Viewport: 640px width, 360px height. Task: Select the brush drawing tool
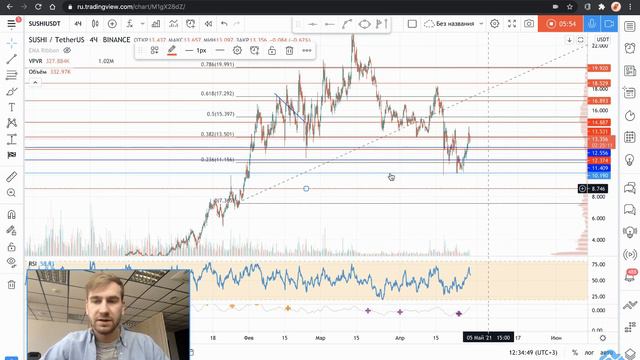tap(11, 91)
